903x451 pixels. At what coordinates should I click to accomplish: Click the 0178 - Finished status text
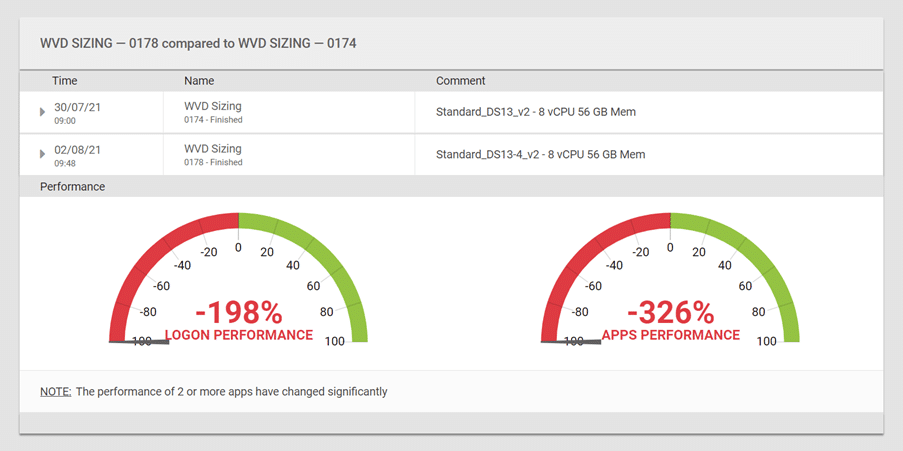coord(213,162)
